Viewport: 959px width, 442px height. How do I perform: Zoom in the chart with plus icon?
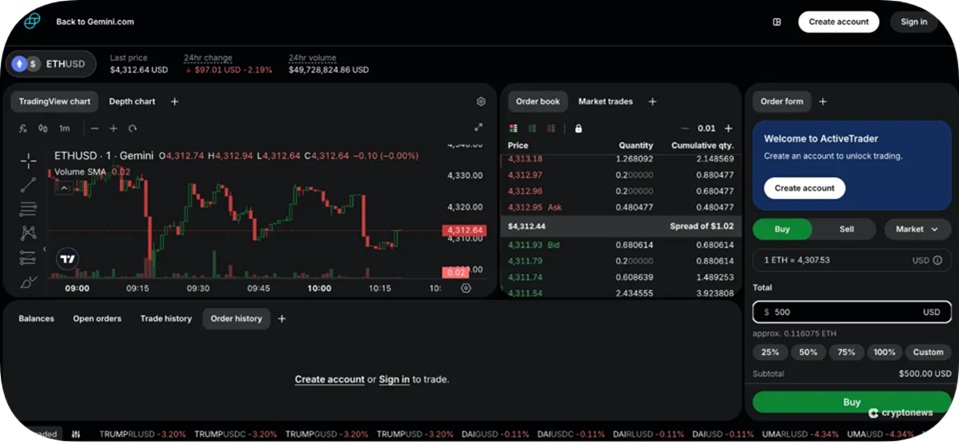tap(113, 128)
